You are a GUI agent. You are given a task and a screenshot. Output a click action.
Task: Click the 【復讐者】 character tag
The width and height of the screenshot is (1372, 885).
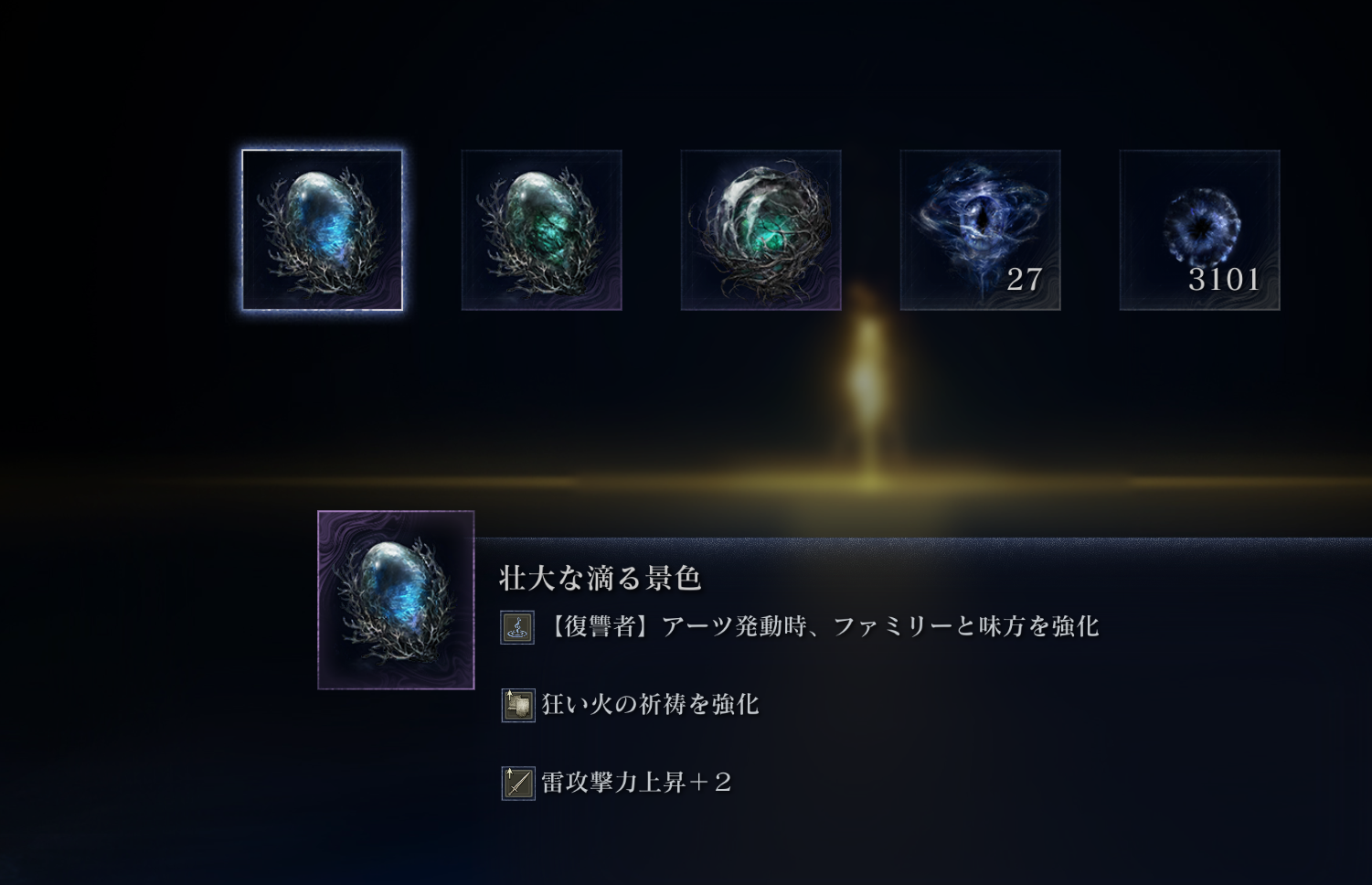(601, 626)
